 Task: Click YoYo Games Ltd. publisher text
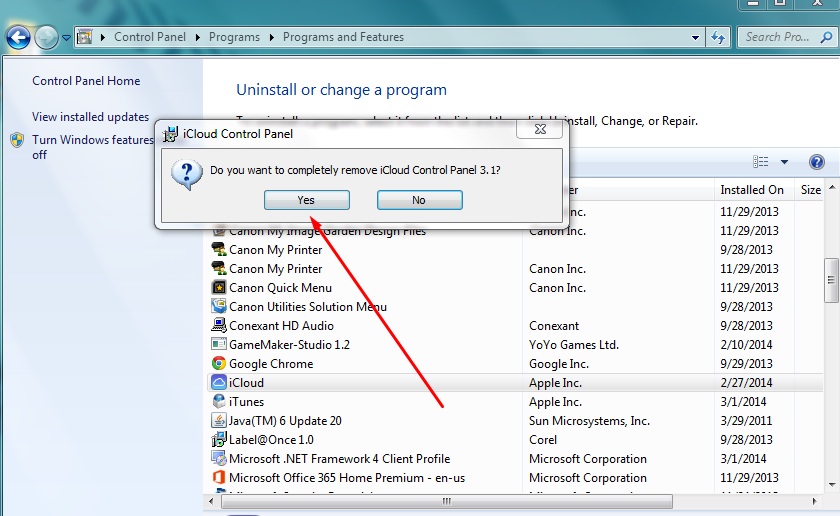[574, 345]
